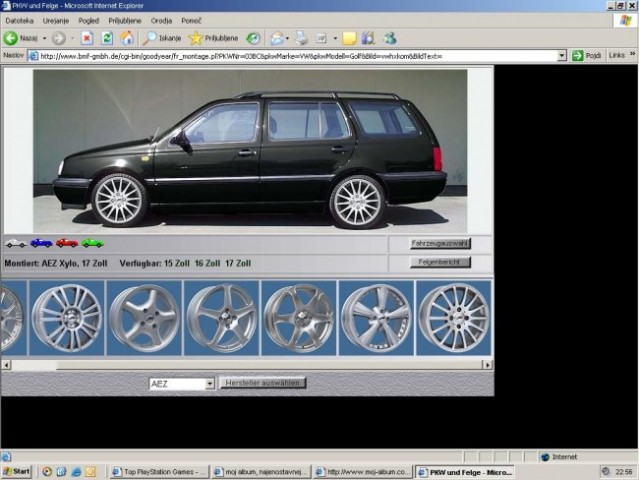Screen dimensions: 639x480
Task: Click PKW und Felge taskbar button
Action: tap(465, 472)
